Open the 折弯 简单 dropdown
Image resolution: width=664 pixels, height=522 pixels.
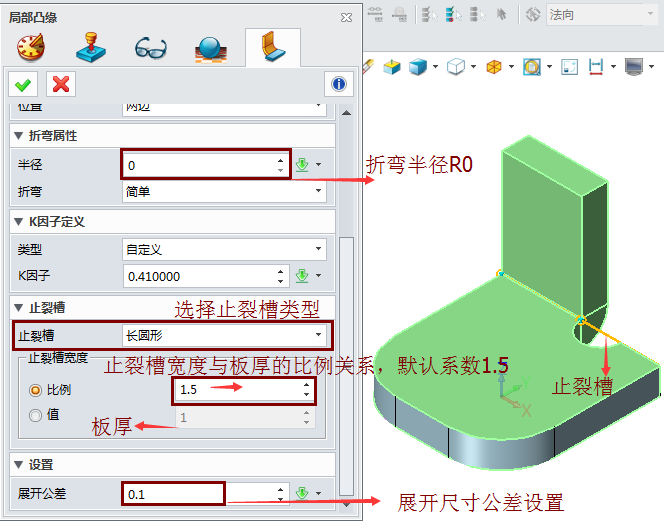coord(224,191)
